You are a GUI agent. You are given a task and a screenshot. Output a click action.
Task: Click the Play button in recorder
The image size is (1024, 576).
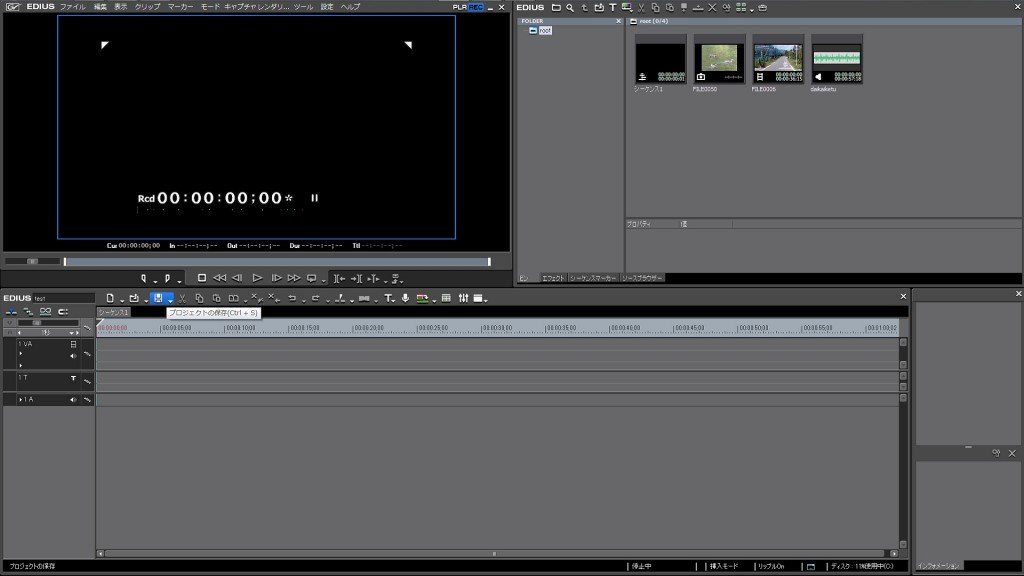coord(257,278)
